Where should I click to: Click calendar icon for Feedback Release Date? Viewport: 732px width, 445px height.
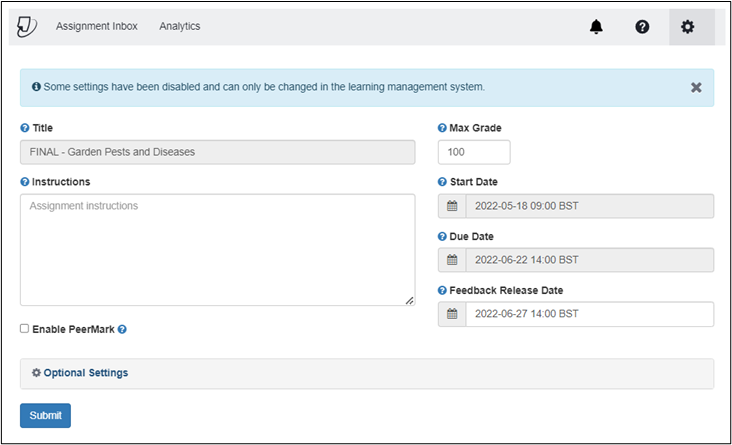tap(452, 314)
